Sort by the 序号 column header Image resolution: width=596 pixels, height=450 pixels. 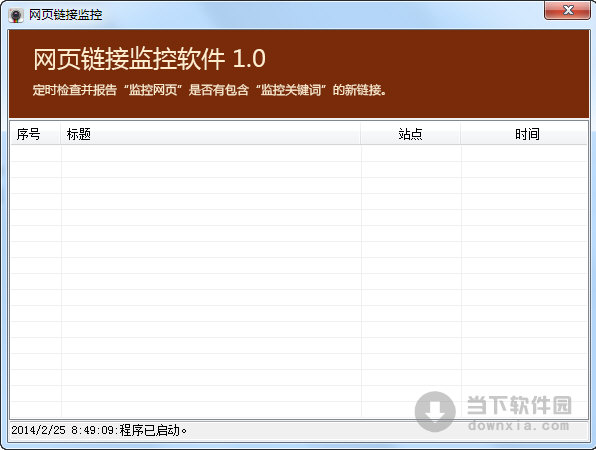[x=35, y=134]
